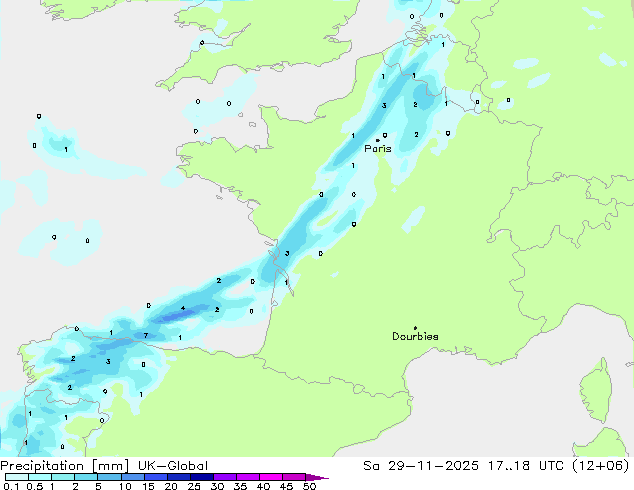Pick the legend swatch between 0.5 and 1
634x490 pixels.
(x=40, y=477)
